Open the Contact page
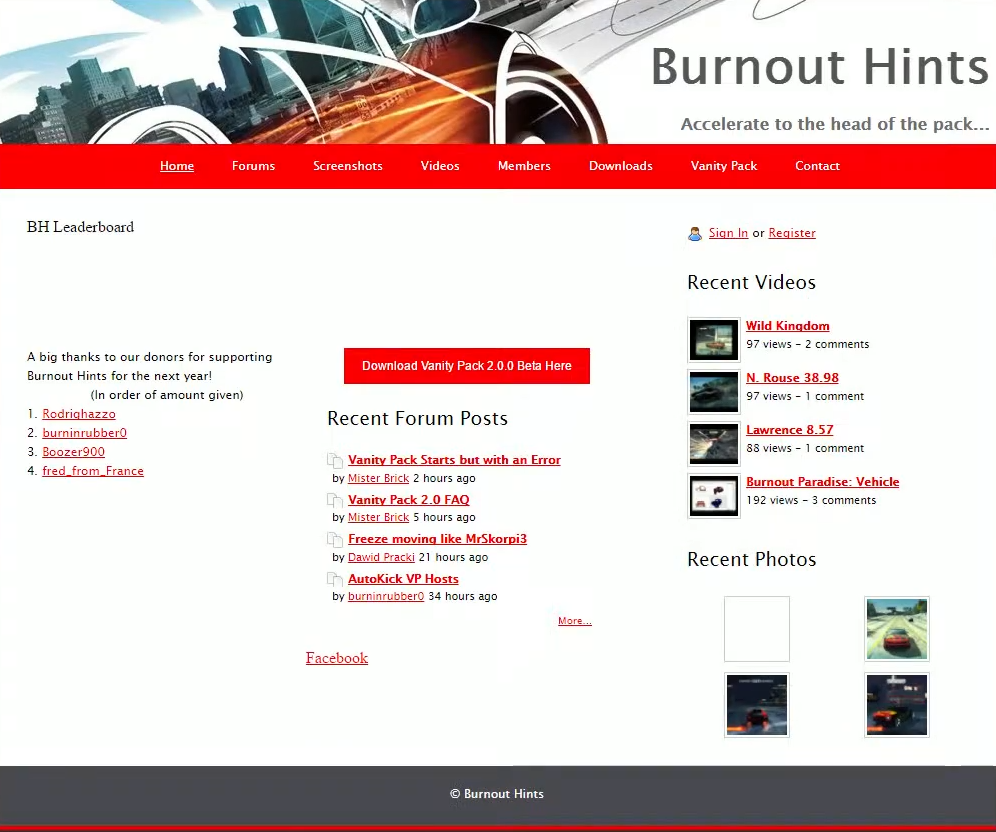Screen dimensions: 996x832 [x=818, y=166]
